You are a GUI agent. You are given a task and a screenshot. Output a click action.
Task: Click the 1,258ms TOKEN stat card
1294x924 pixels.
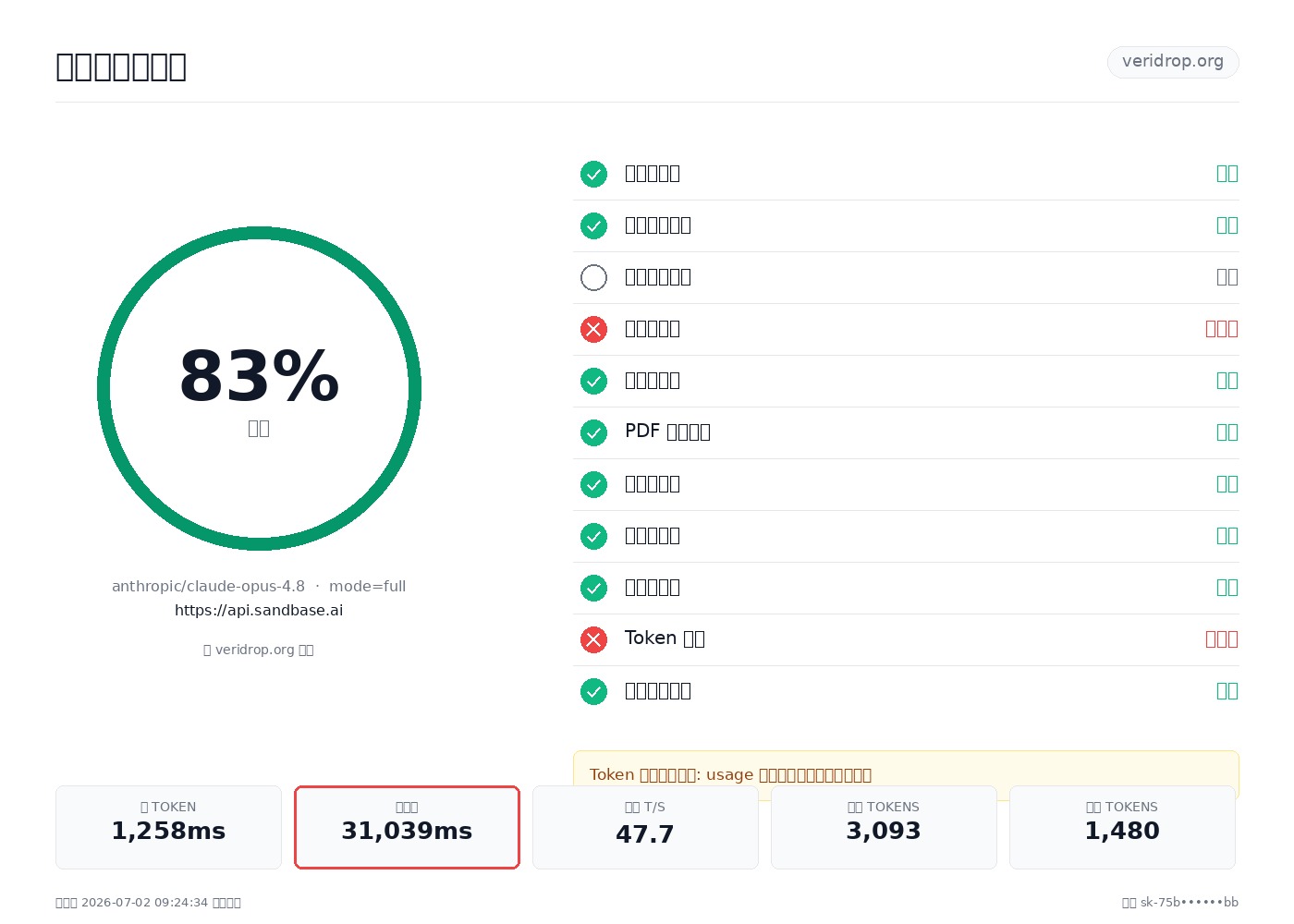tap(168, 827)
